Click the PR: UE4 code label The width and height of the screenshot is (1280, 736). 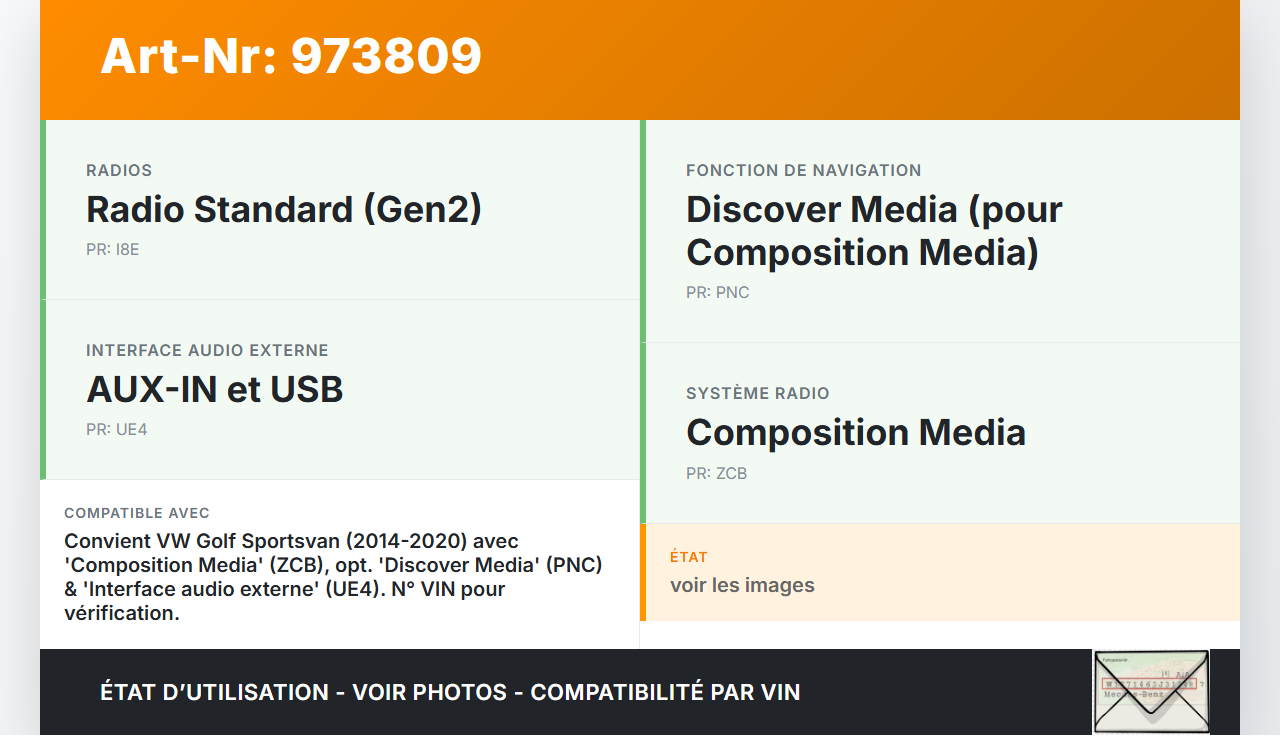point(117,430)
